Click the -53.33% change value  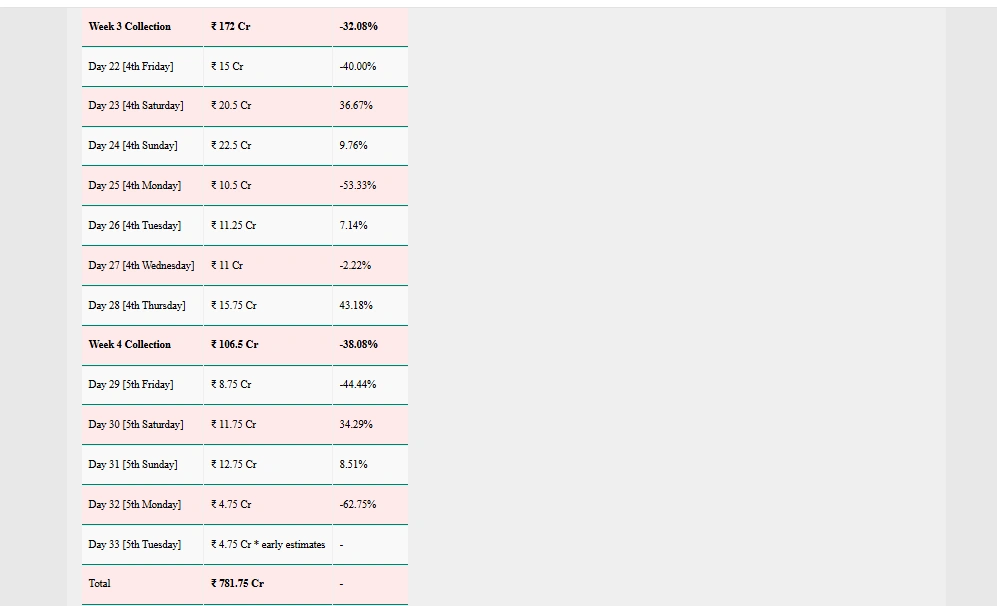(x=358, y=186)
